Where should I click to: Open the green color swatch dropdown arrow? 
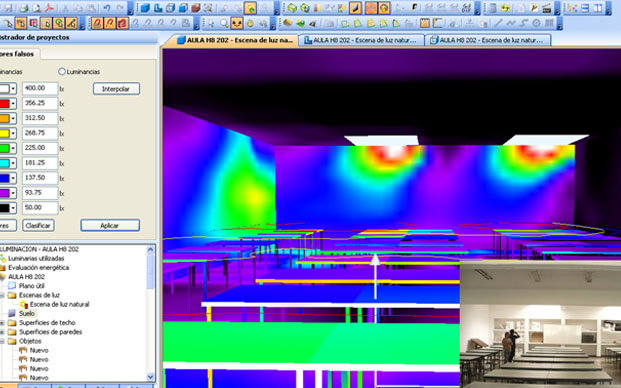[13, 148]
